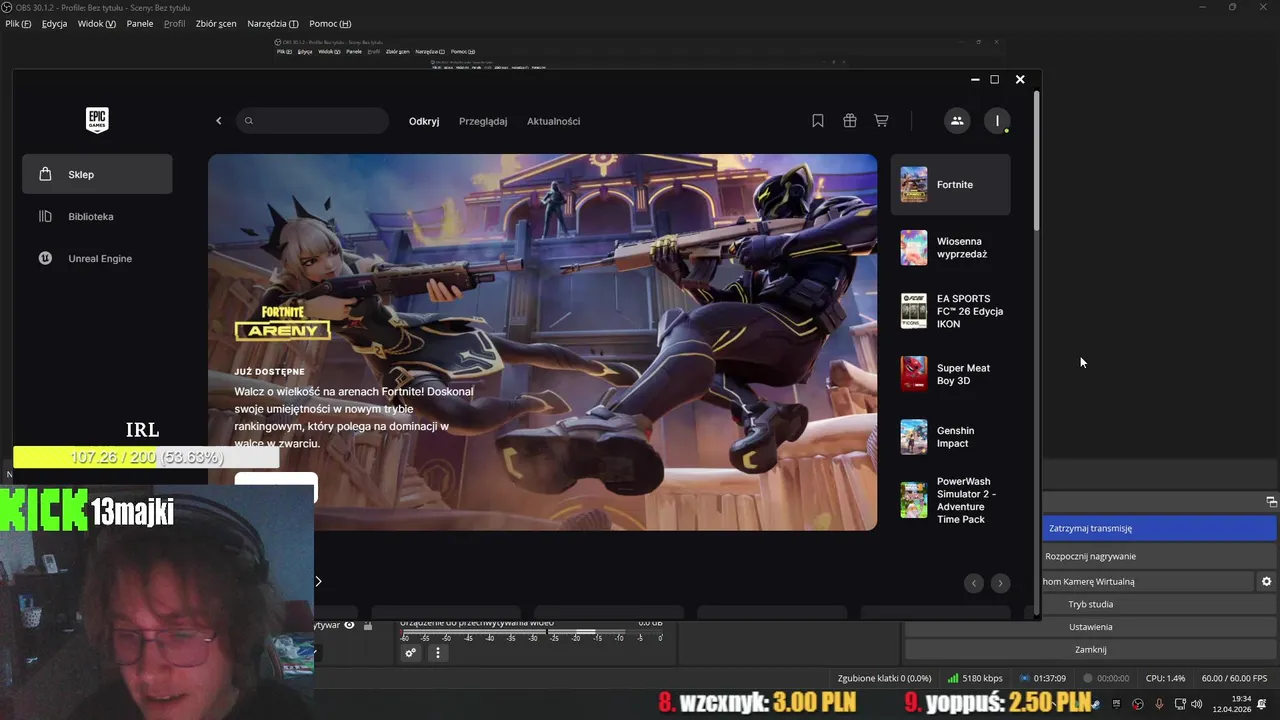The height and width of the screenshot is (720, 1280).
Task: Select EA SPORTS FC 26 Edycja IKON
Action: 951,311
